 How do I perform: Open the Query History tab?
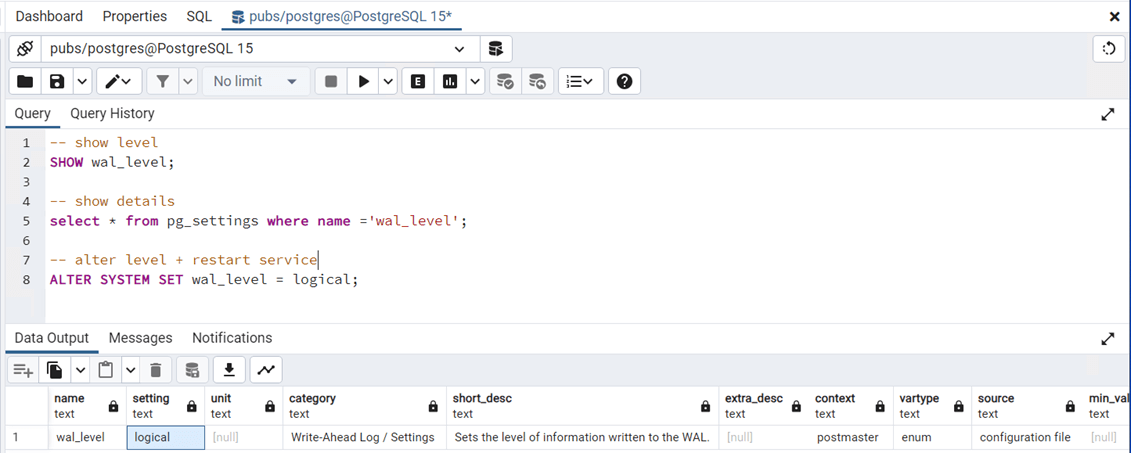tap(112, 113)
